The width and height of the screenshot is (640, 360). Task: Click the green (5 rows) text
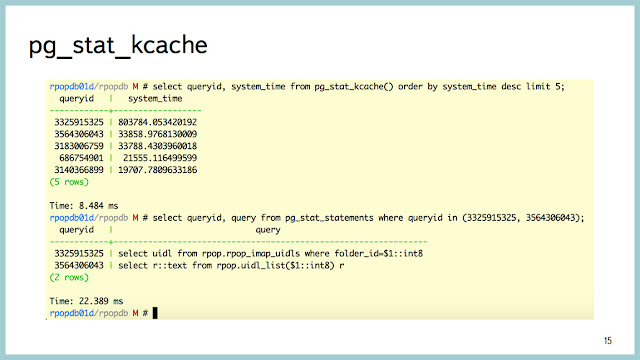[x=69, y=182]
